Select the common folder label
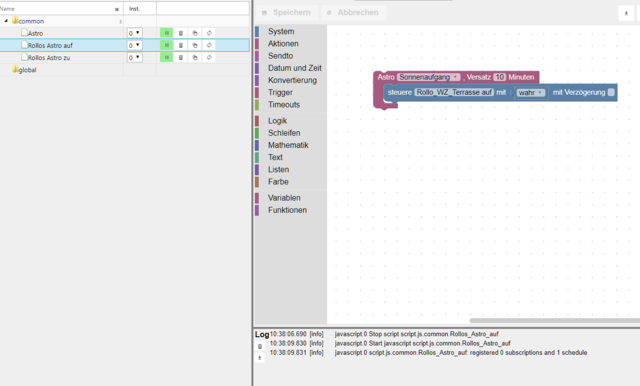The width and height of the screenshot is (640, 386). pyautogui.click(x=31, y=21)
